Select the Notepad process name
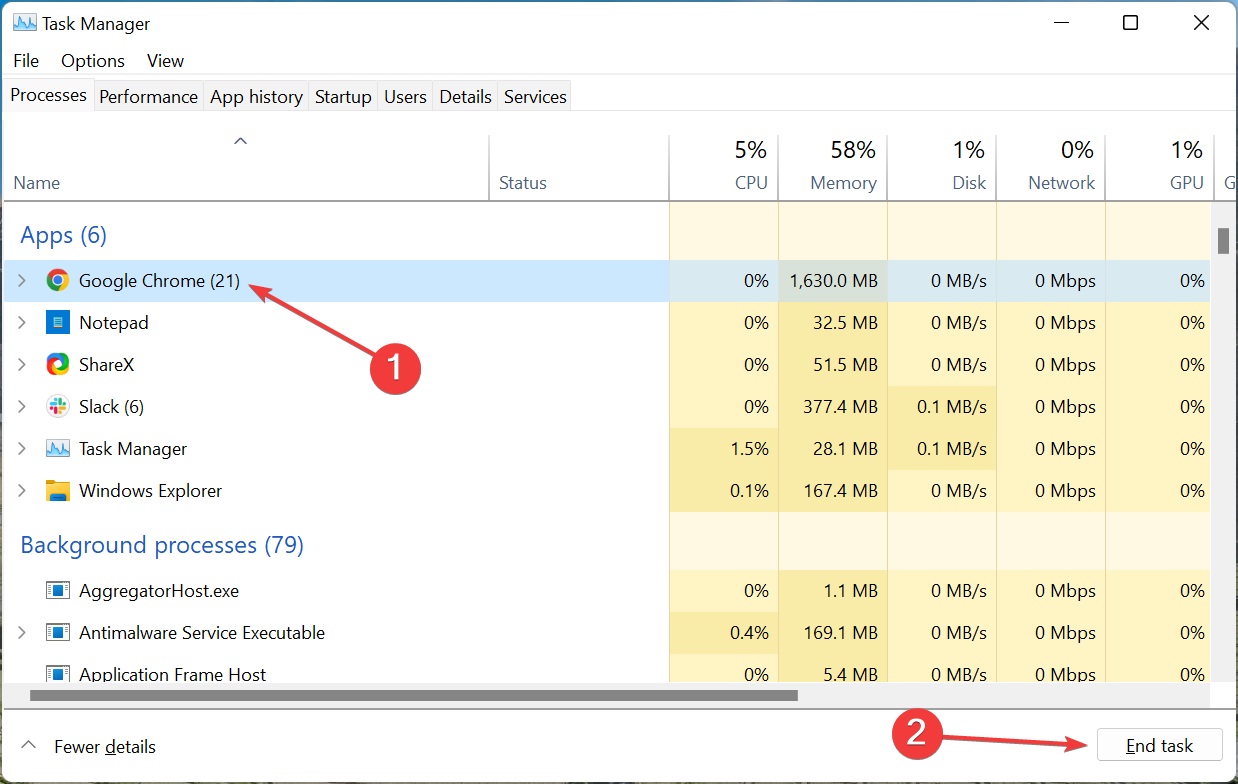1238x784 pixels. click(114, 323)
